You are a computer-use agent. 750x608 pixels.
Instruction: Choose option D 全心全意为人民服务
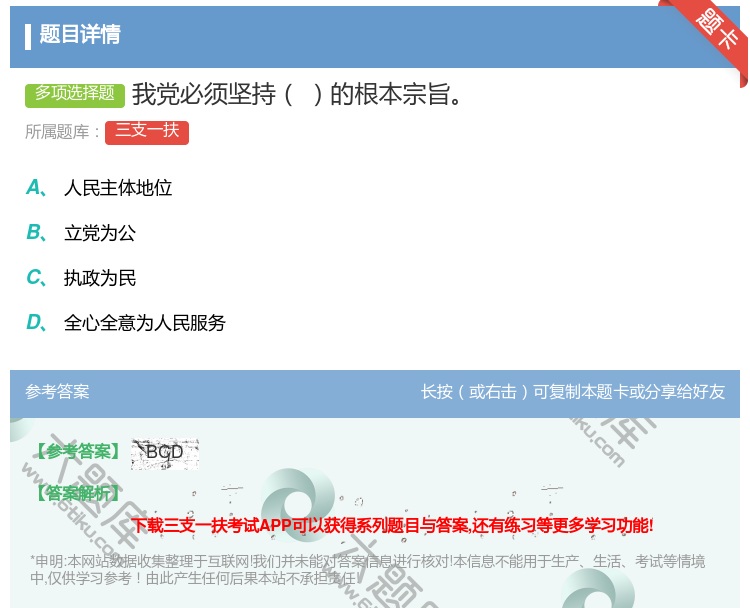tap(126, 323)
